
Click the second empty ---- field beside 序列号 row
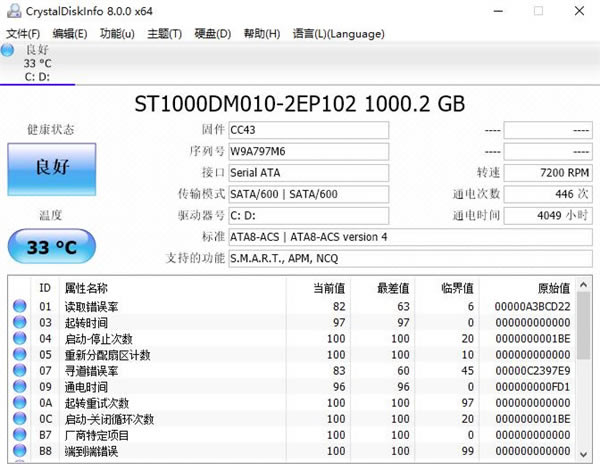tap(548, 152)
